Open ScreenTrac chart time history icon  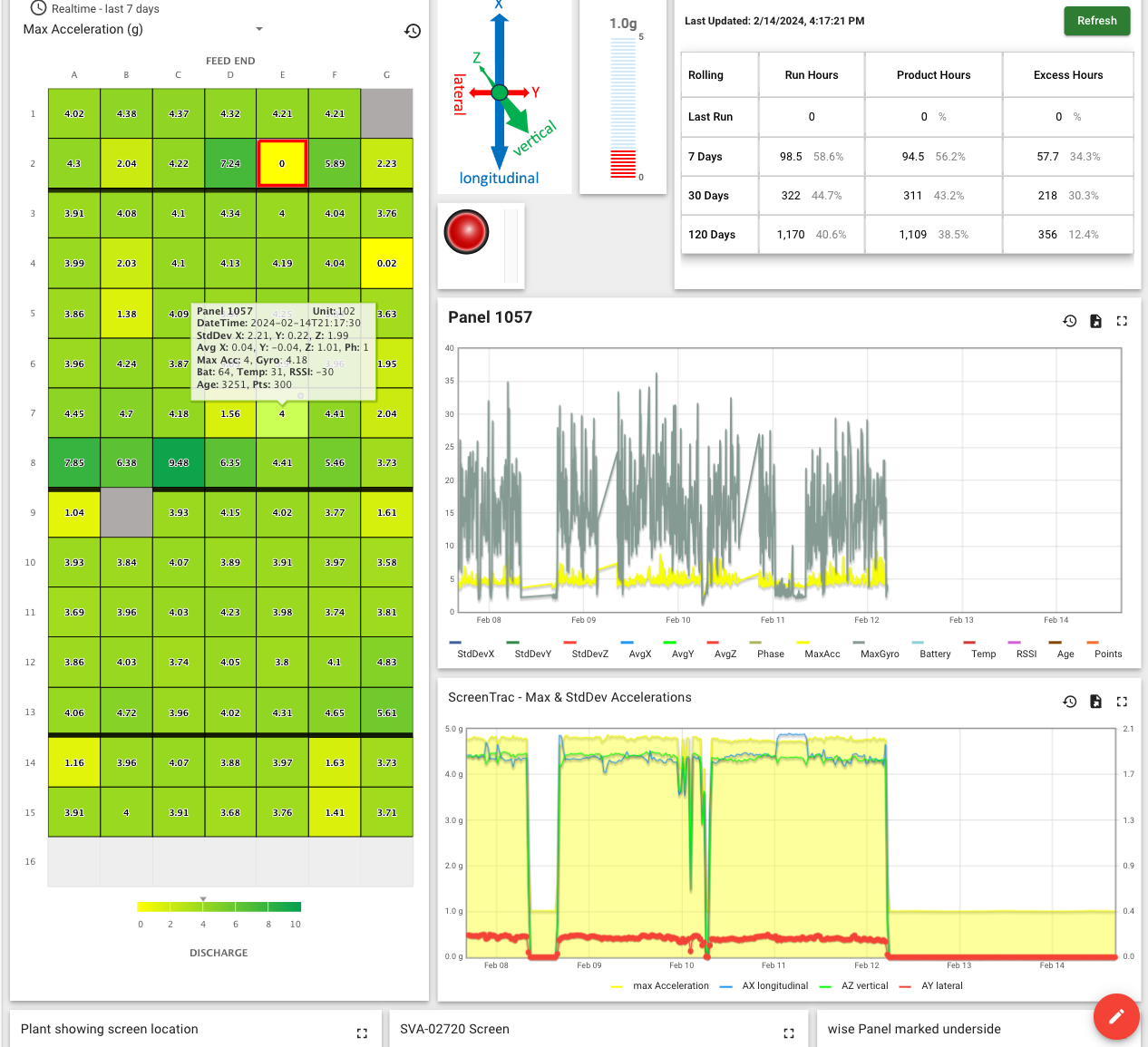1070,702
